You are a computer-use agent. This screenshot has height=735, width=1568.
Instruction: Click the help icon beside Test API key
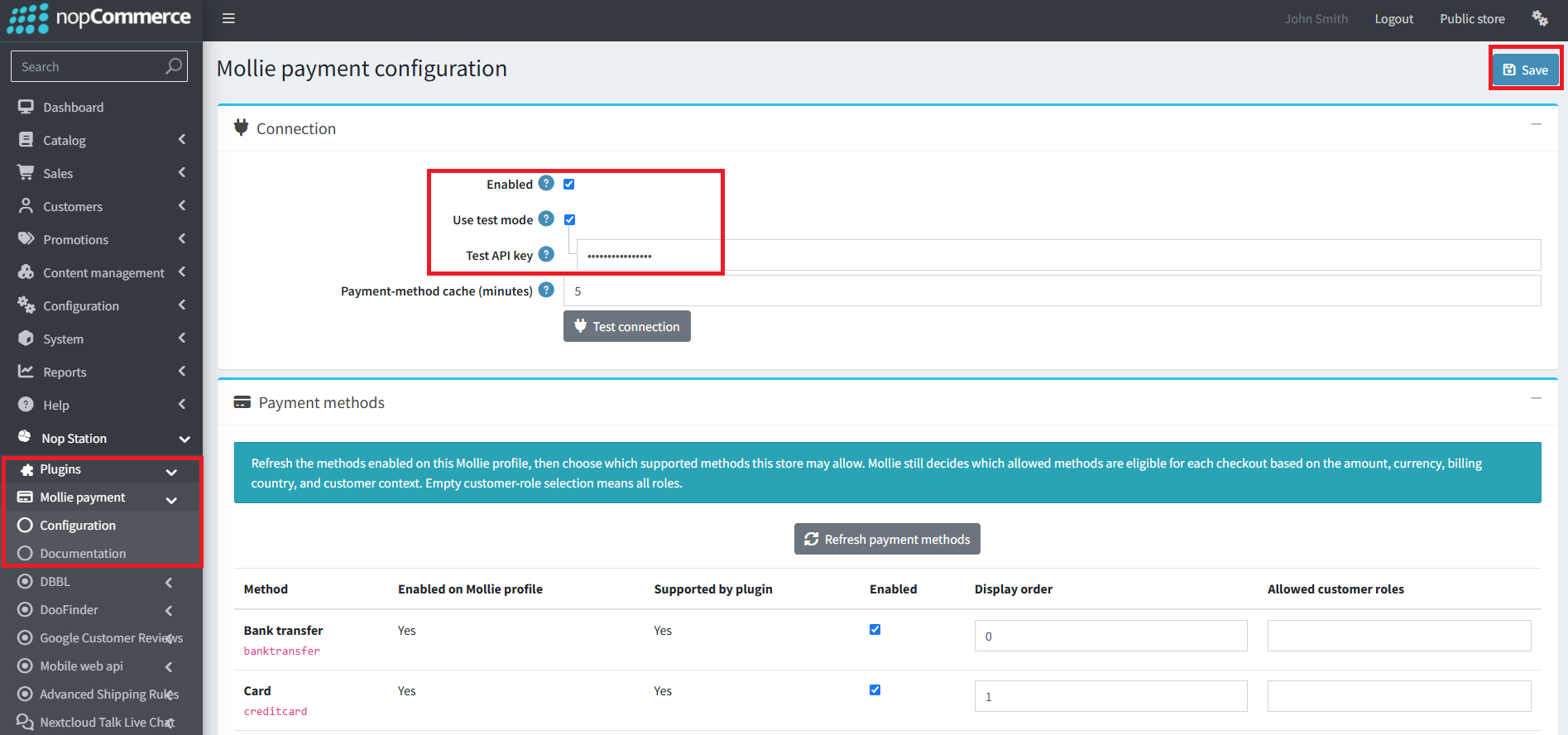tap(546, 254)
